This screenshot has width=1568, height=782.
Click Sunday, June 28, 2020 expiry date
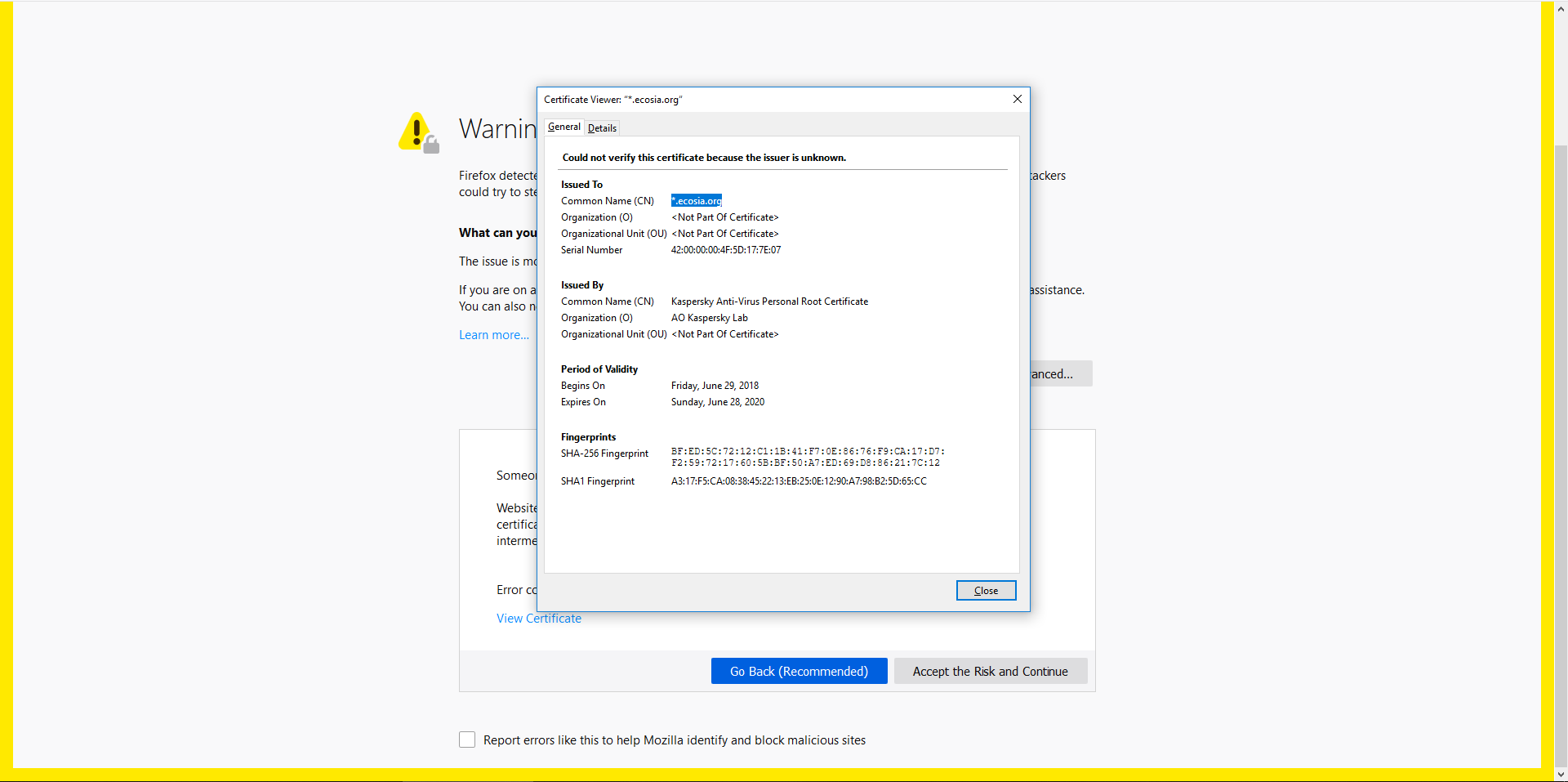[x=718, y=402]
